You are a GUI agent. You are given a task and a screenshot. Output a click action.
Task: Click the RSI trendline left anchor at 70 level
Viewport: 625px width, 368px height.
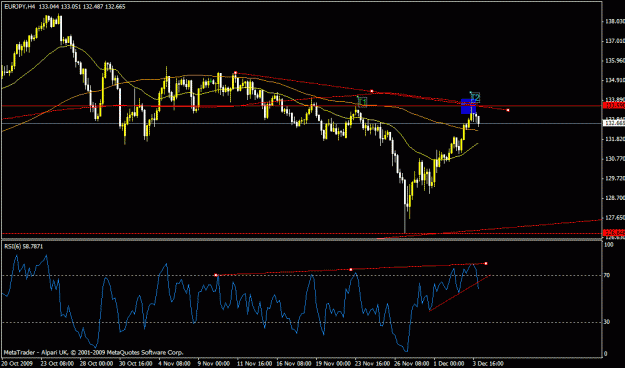(216, 275)
